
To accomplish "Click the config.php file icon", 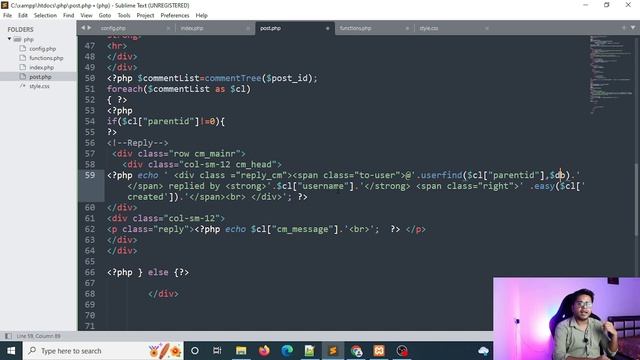I will pos(23,49).
